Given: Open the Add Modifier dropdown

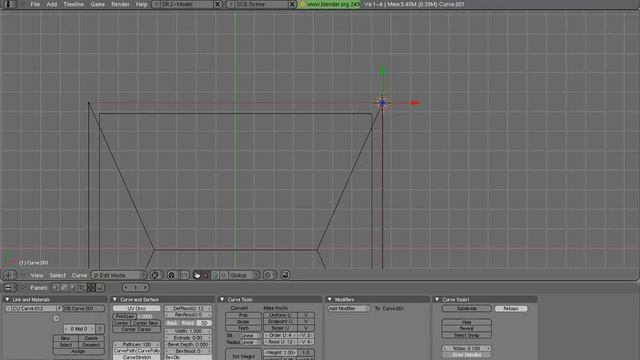Looking at the screenshot, I should point(349,309).
